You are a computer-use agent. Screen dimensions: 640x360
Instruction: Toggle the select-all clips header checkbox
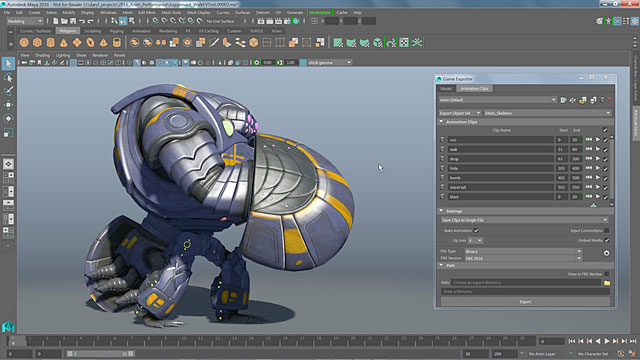tap(605, 130)
